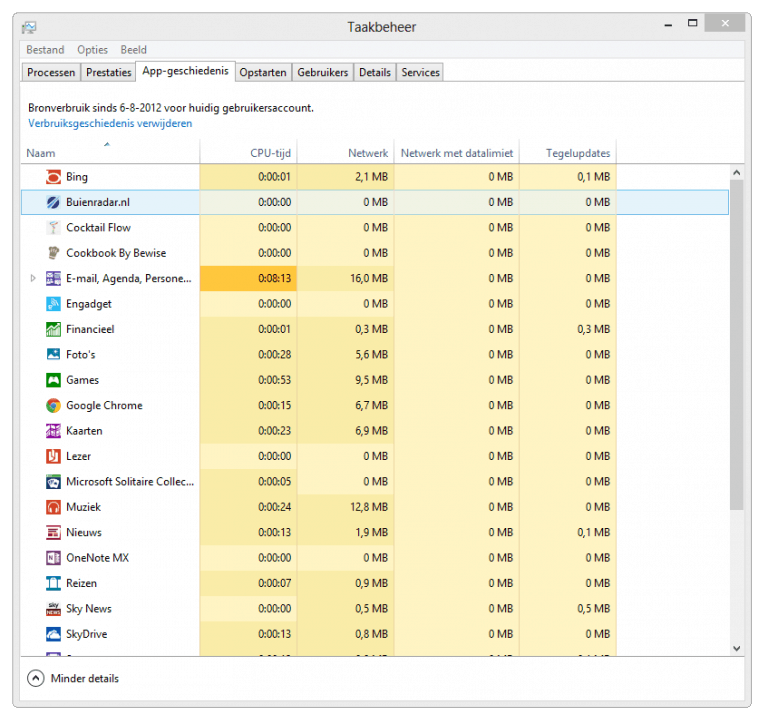Click the E-mail, Agenda, Personen app icon
768x724 pixels.
53,279
